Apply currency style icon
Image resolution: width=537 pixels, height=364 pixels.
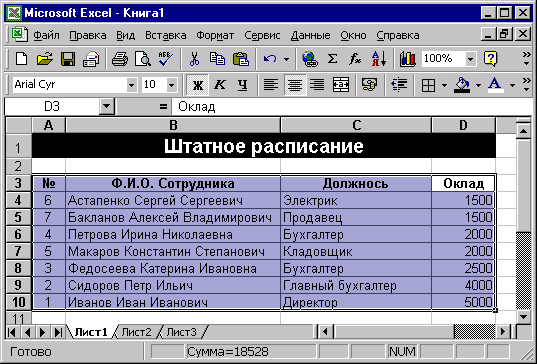point(370,85)
